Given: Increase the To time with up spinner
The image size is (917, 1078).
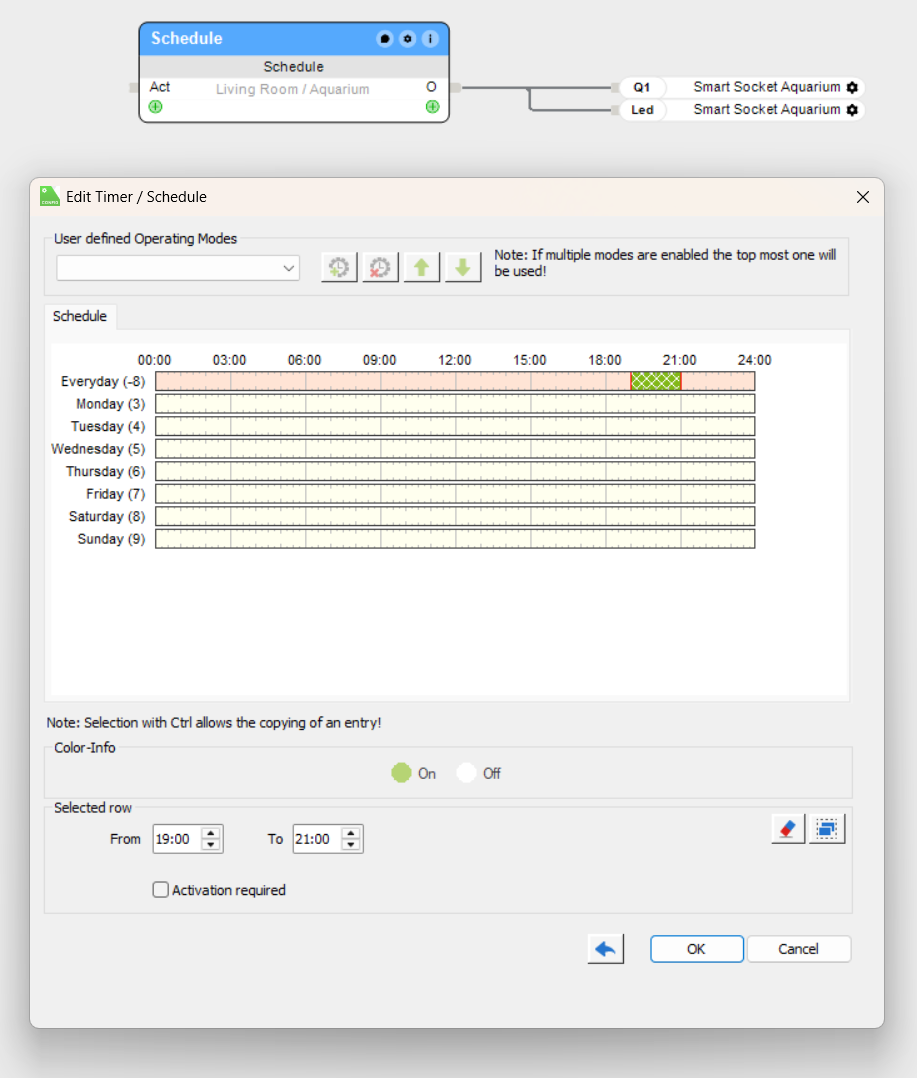Looking at the screenshot, I should pos(351,833).
